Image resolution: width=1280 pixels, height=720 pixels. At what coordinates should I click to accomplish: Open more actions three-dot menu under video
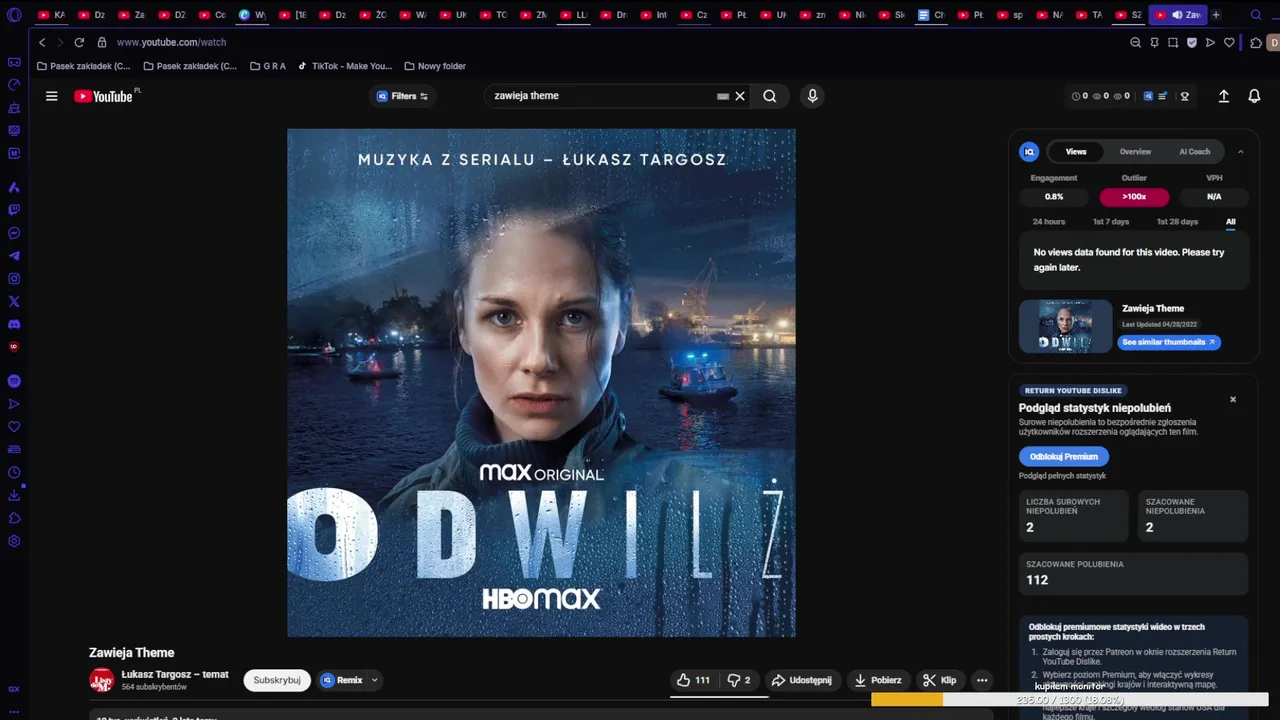coord(982,680)
